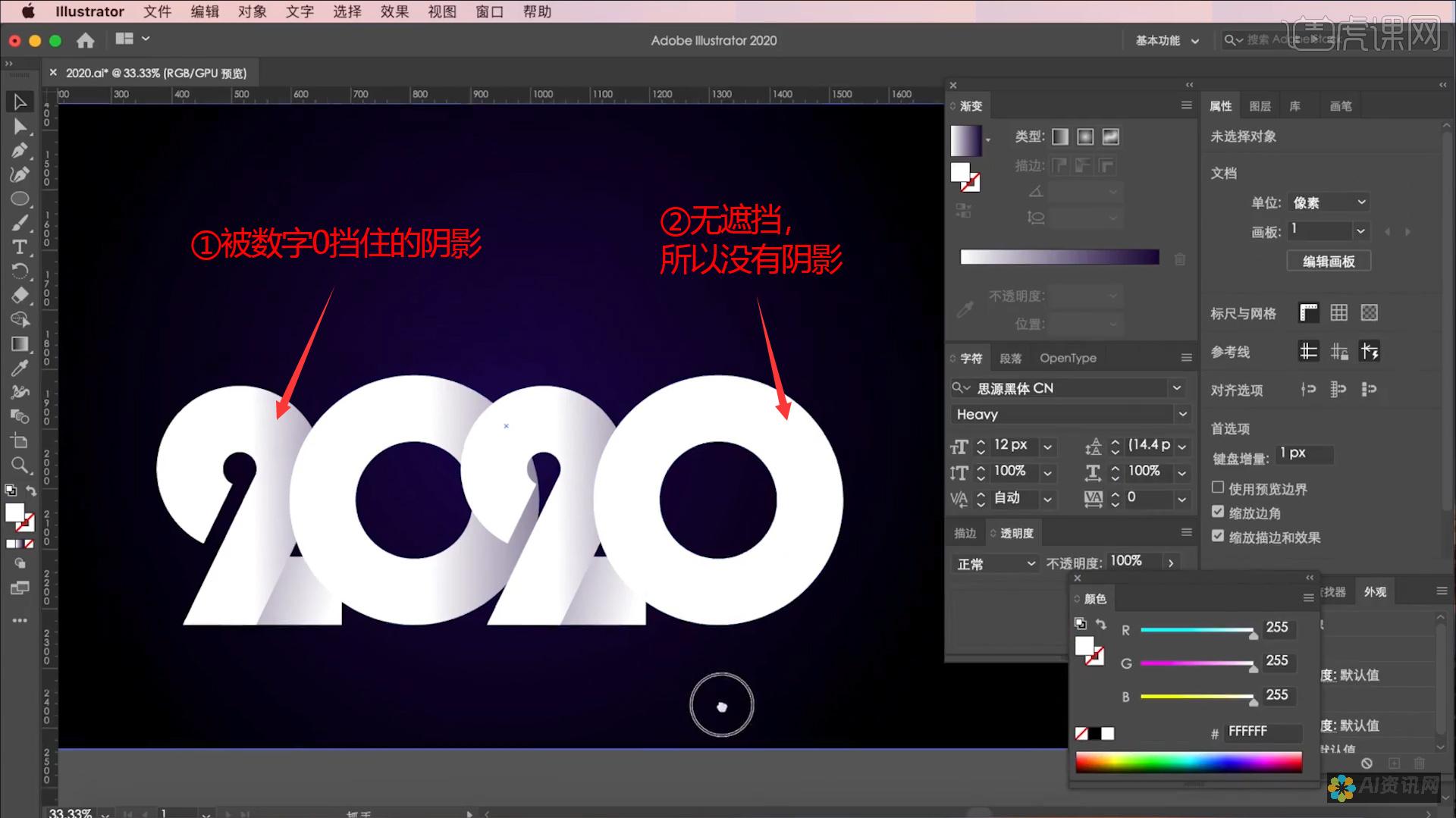Select the Type tool

20,247
